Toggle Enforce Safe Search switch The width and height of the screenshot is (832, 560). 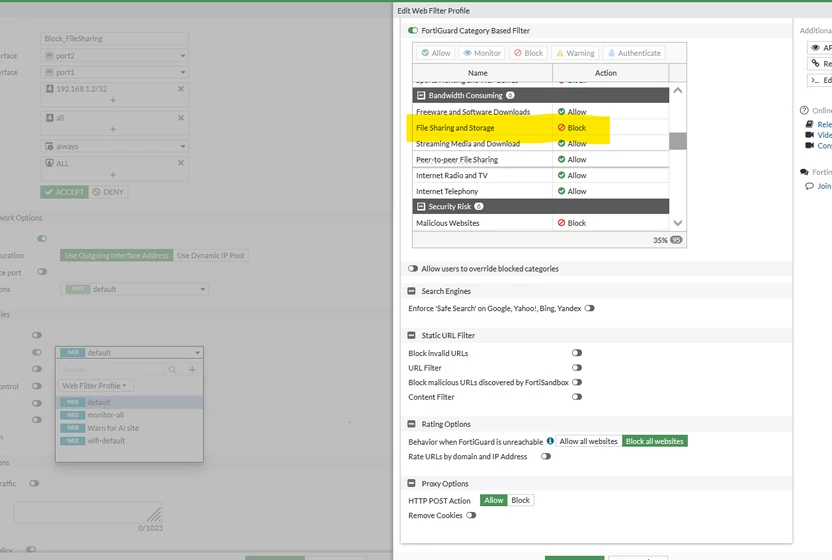click(590, 308)
